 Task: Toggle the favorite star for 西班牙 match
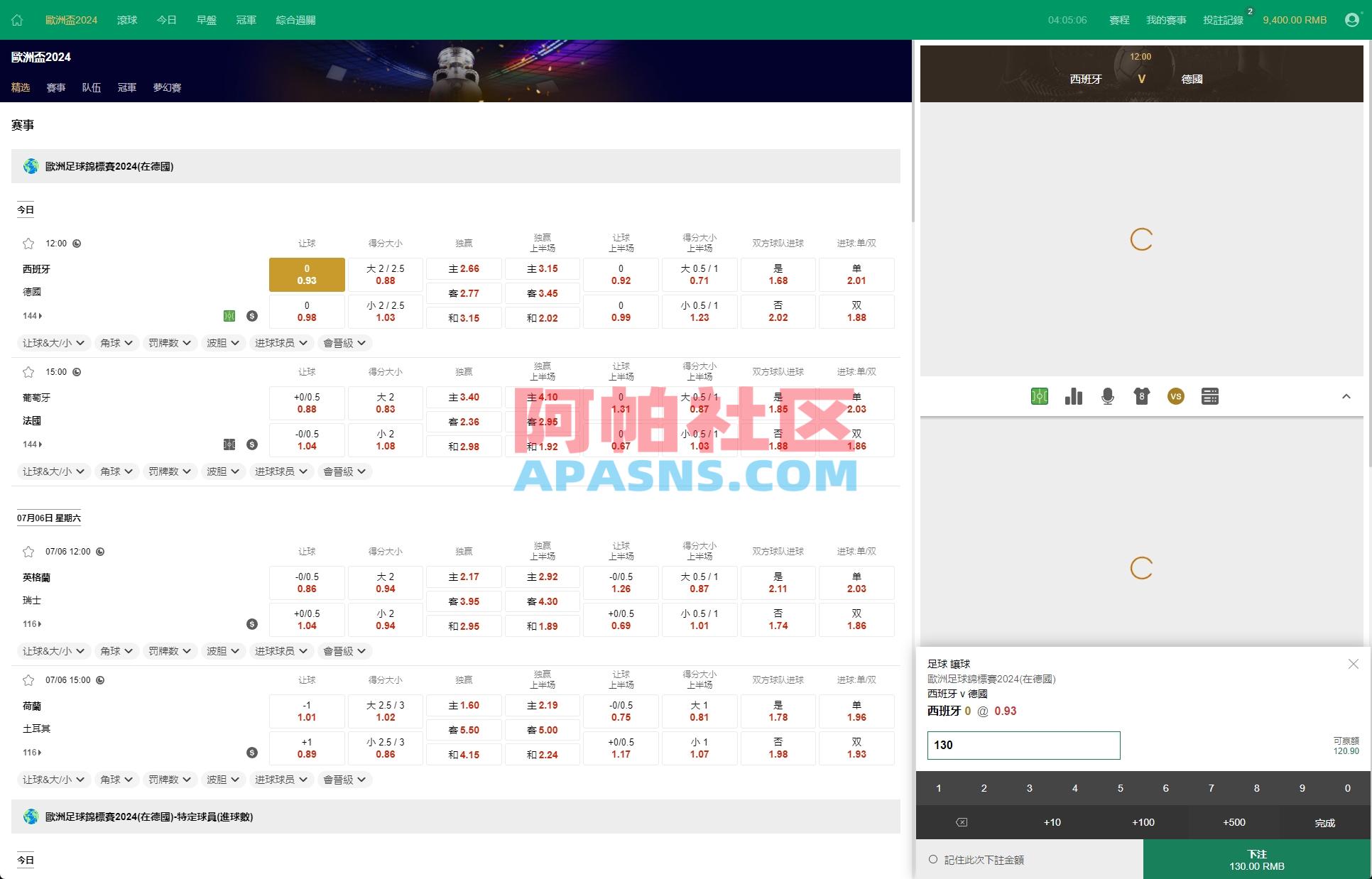28,243
